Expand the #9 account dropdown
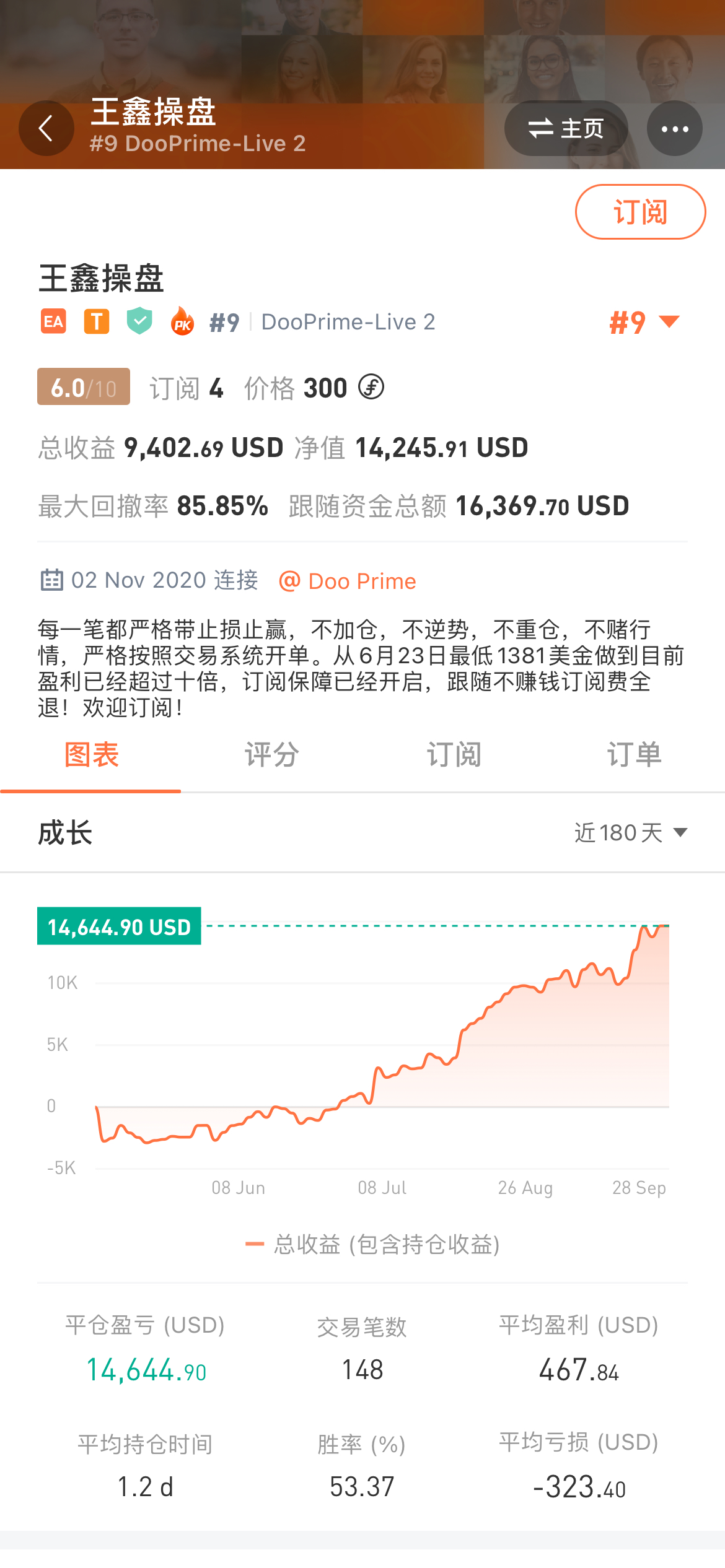This screenshot has height=1568, width=725. click(x=644, y=322)
